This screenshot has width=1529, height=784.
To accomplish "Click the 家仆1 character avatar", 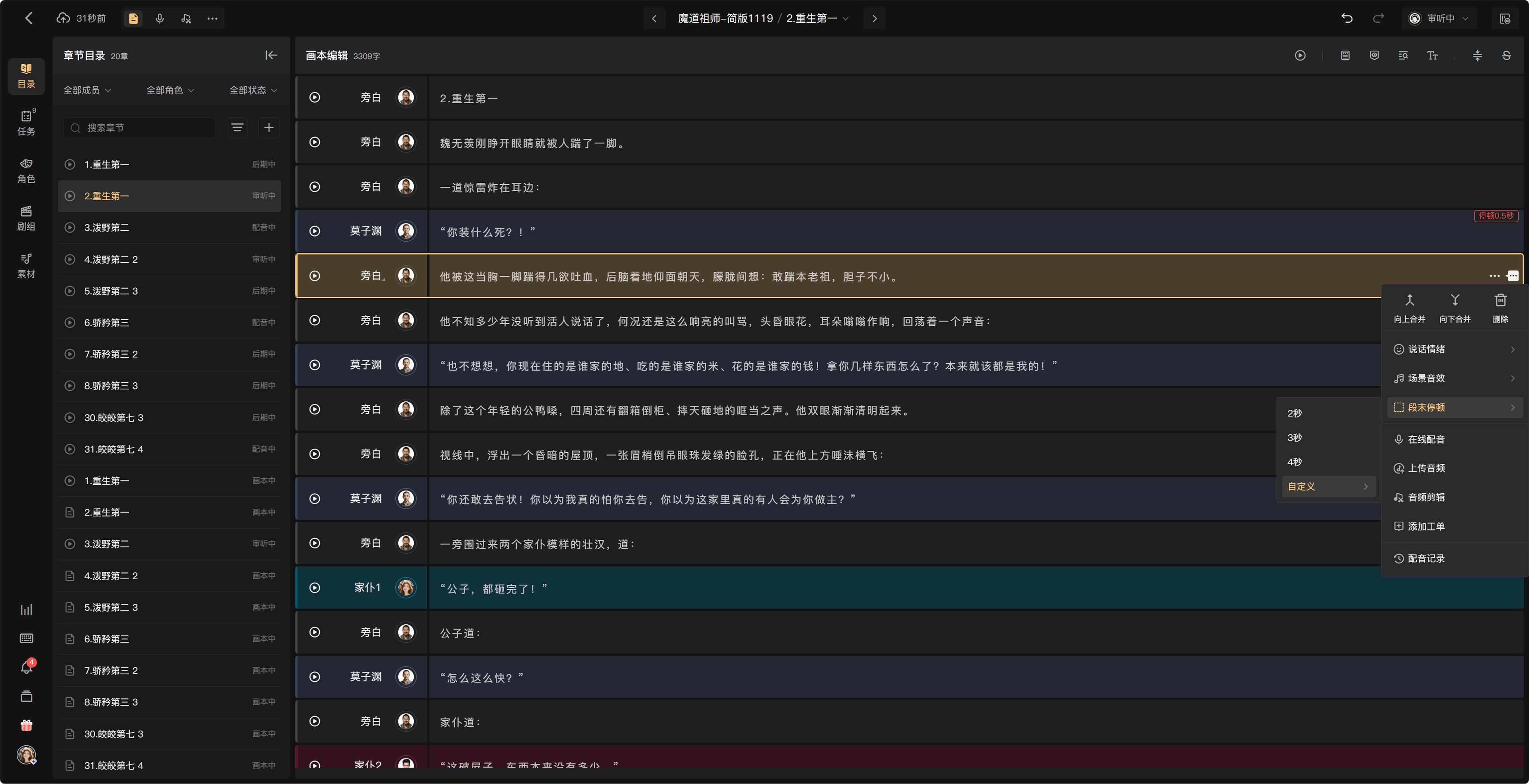I will coord(406,588).
